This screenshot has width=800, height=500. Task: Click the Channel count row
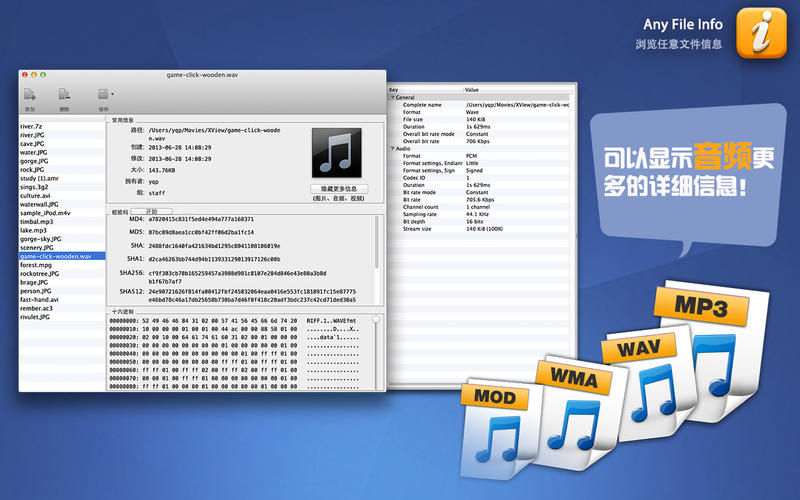pyautogui.click(x=479, y=207)
